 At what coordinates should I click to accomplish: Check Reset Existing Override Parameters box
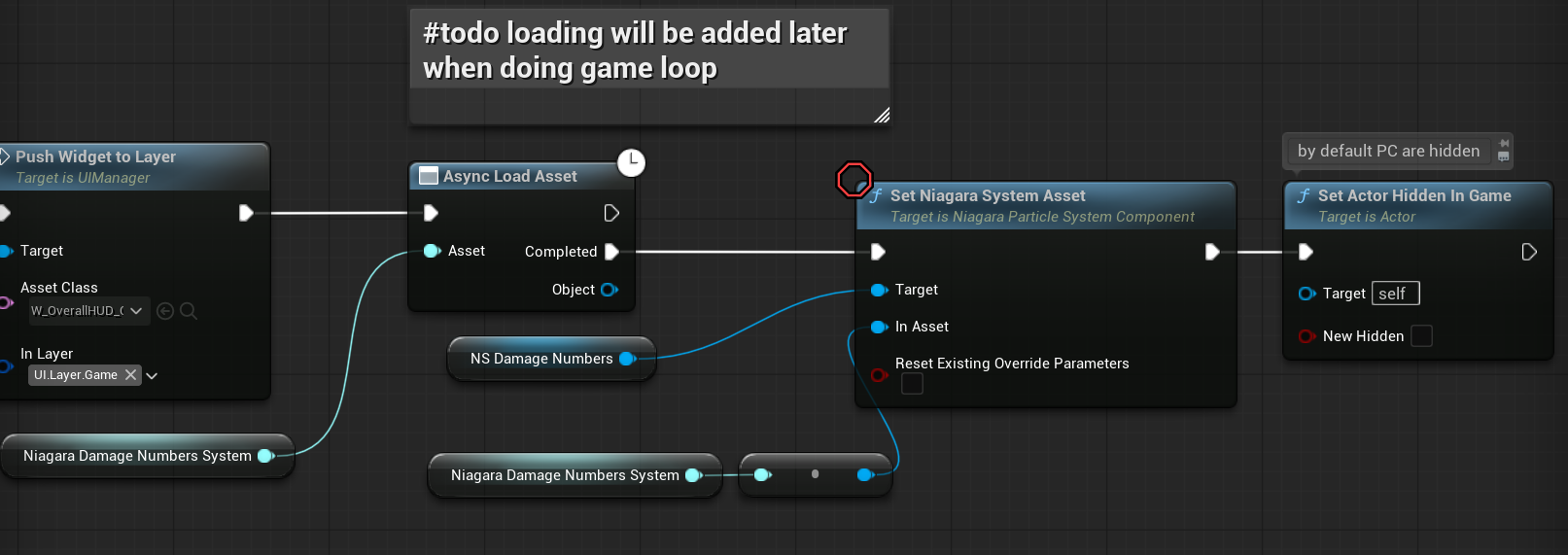click(x=912, y=384)
